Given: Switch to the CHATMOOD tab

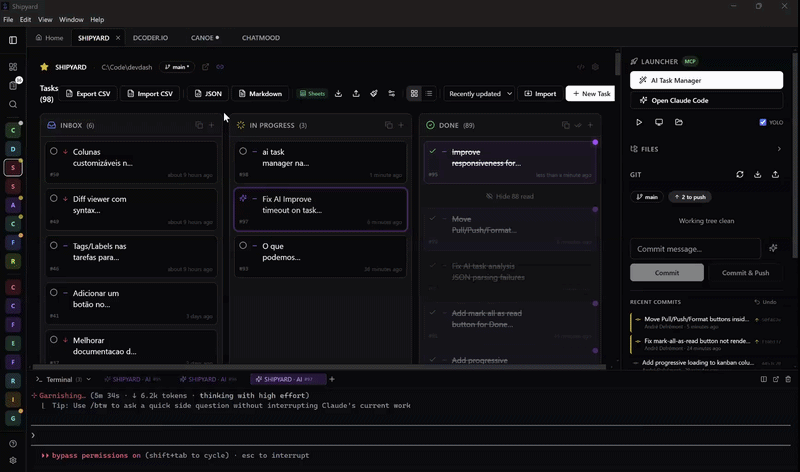Looking at the screenshot, I should point(261,38).
